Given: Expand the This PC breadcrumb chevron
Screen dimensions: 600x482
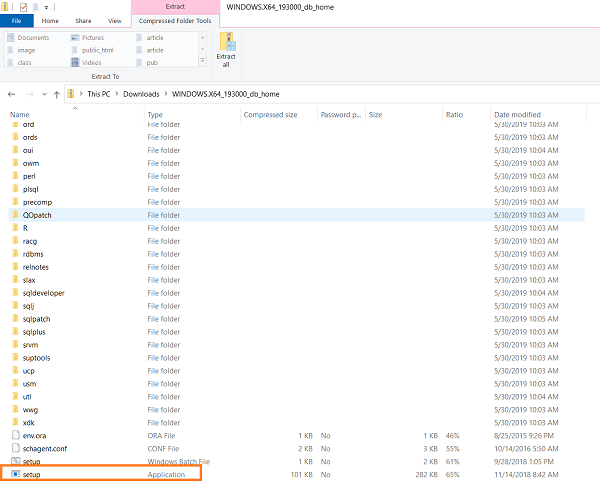Looking at the screenshot, I should click(x=117, y=94).
